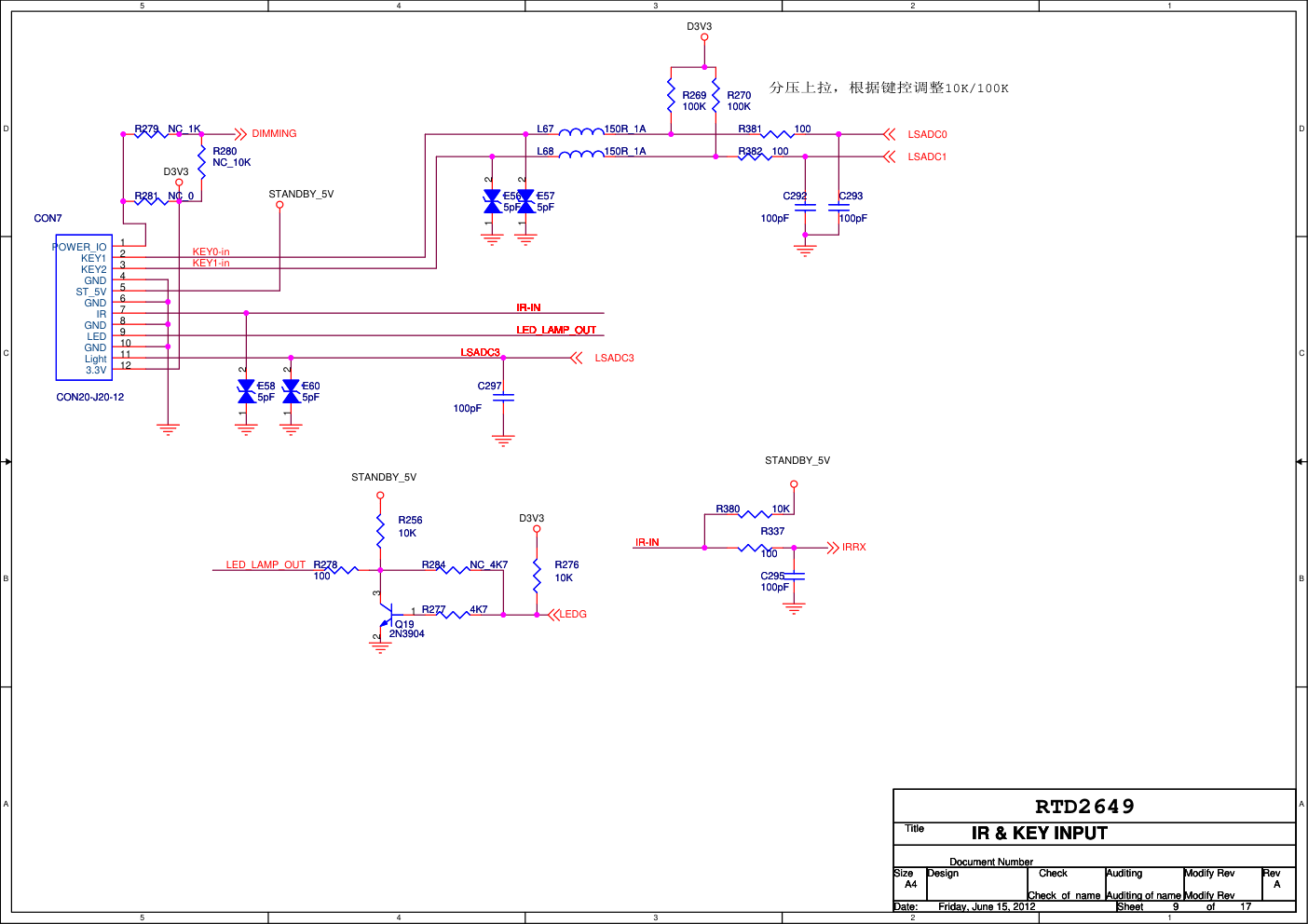The image size is (1308, 924).
Task: Select the E58 TVS diode symbol
Action: (x=246, y=391)
